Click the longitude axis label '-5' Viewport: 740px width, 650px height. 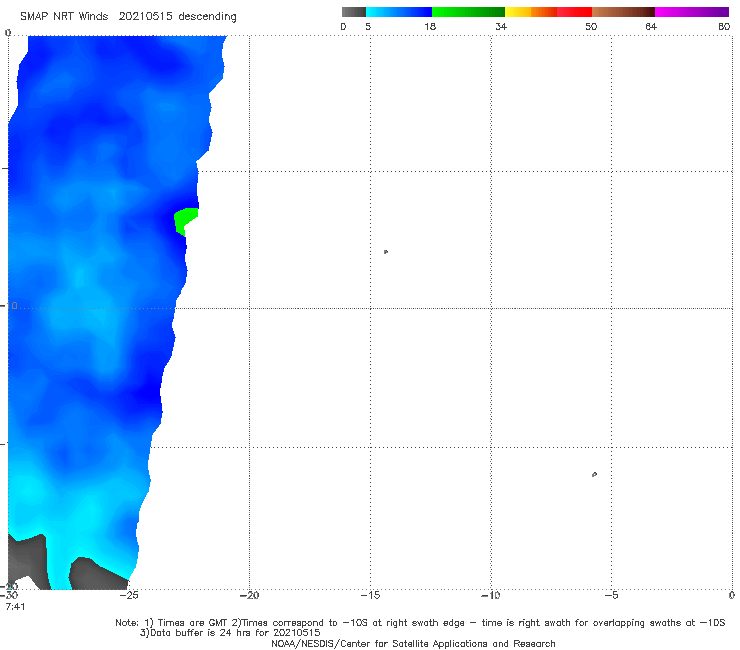[x=611, y=595]
